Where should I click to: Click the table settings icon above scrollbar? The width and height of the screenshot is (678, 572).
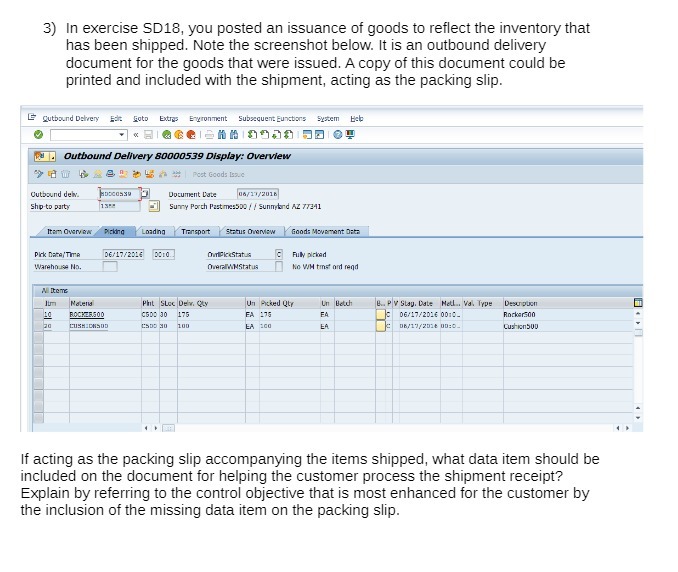point(637,303)
